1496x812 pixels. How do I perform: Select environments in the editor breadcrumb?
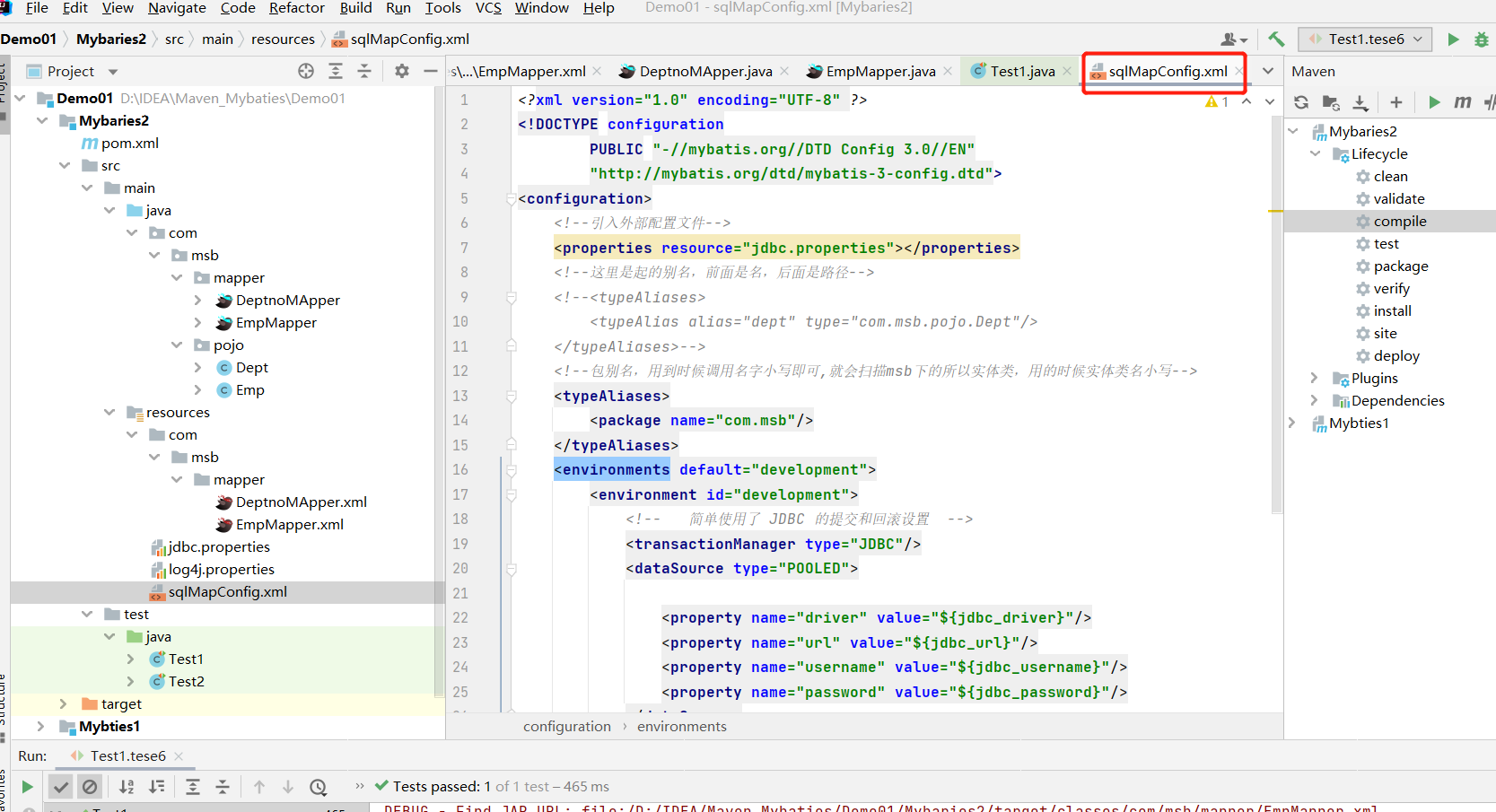[x=682, y=727]
